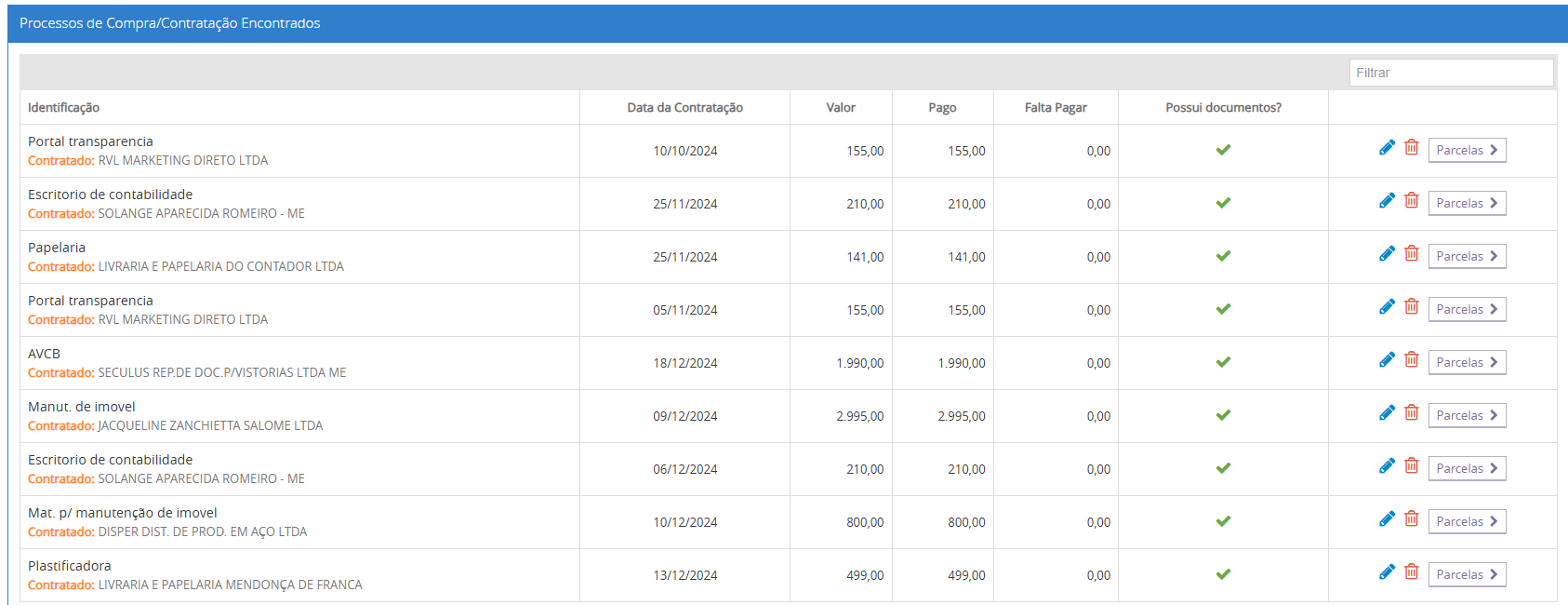Screen dimensions: 1568x605
Task: Click the Valor column header
Action: click(x=841, y=108)
